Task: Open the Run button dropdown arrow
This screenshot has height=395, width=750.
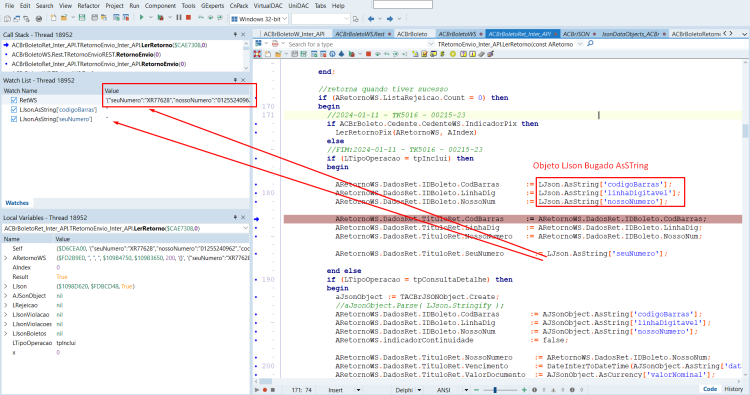Action: [x=150, y=18]
